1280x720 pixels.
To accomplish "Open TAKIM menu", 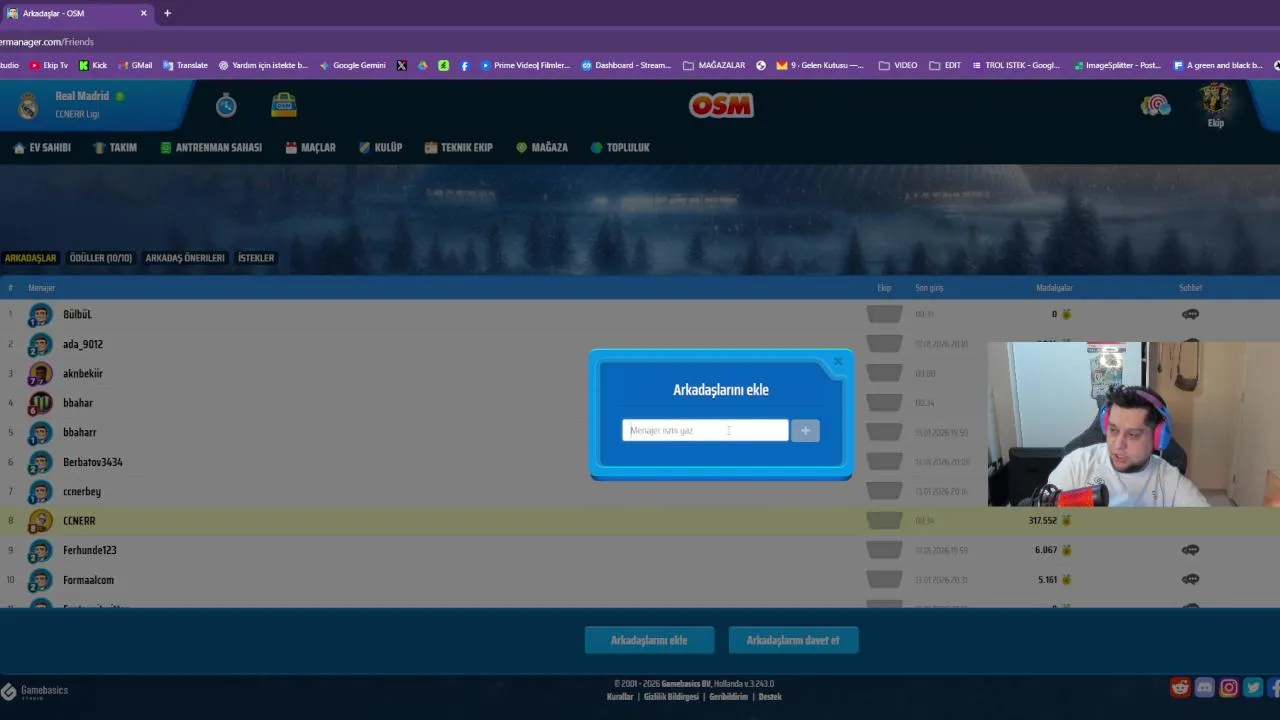I will pos(115,147).
